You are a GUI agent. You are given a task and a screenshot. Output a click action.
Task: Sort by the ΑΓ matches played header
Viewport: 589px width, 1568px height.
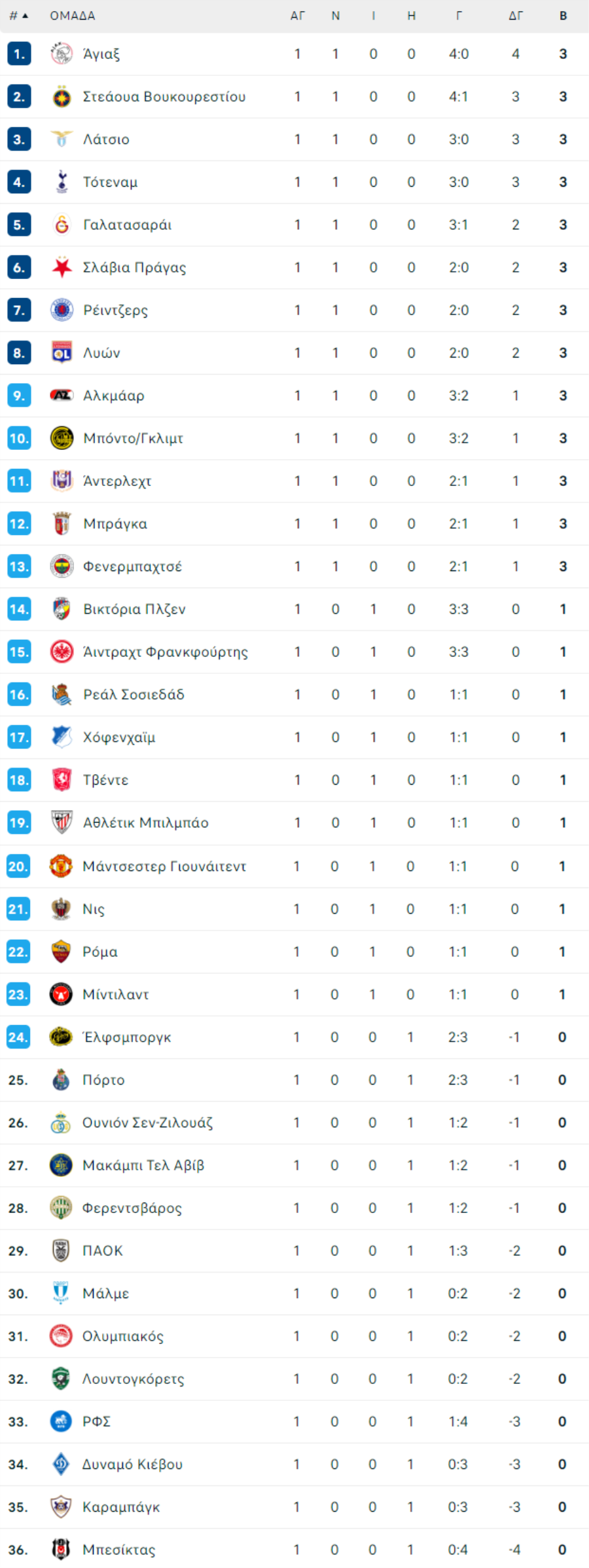click(298, 16)
